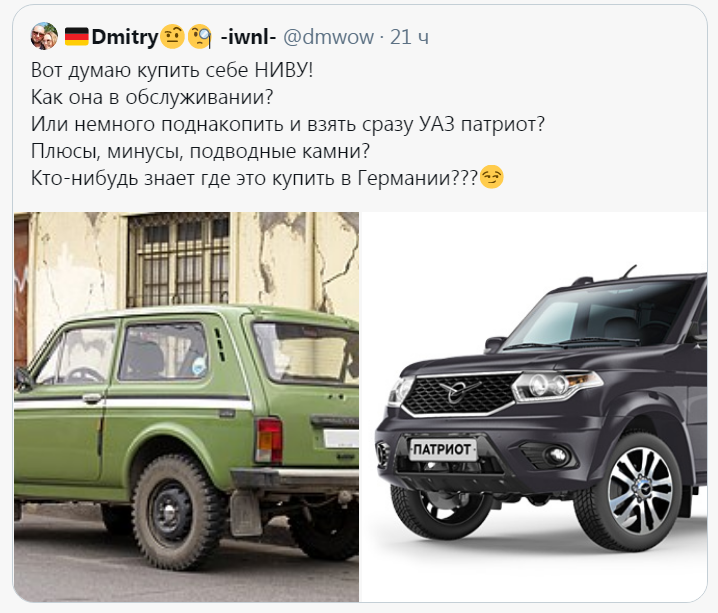718x613 pixels.
Task: Click the red tail light of the green Niva
Action: tap(269, 440)
